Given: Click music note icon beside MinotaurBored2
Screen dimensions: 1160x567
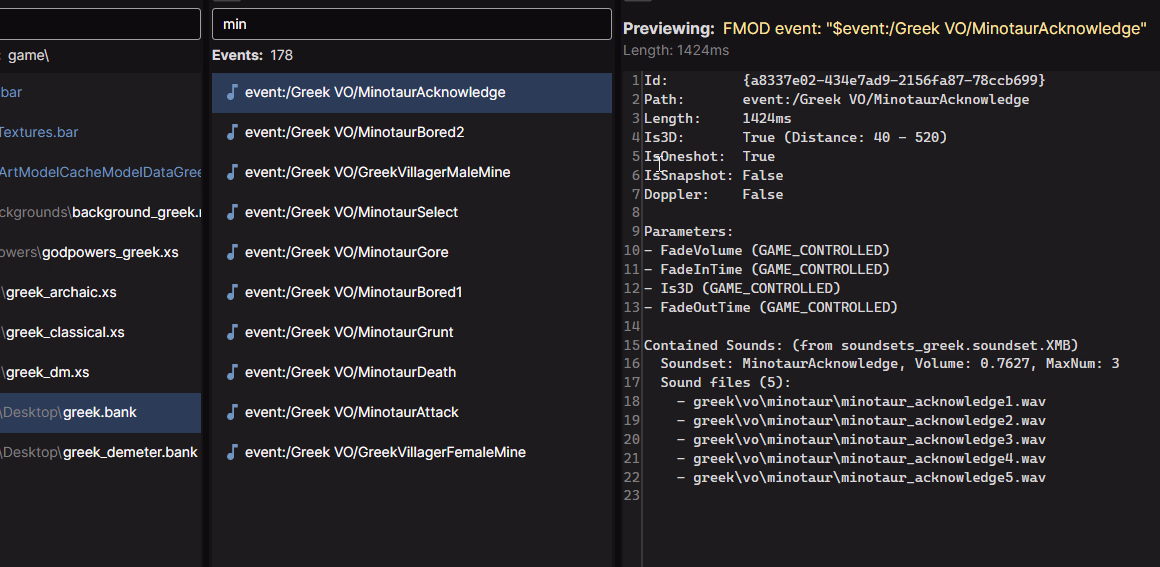Looking at the screenshot, I should coord(233,132).
